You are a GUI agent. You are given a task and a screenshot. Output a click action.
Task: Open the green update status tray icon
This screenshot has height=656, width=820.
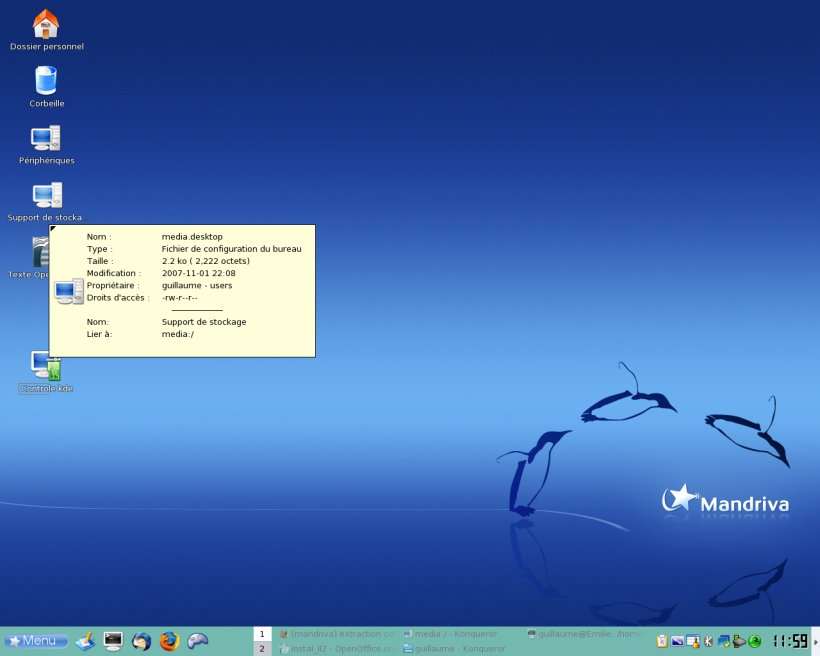click(x=755, y=641)
